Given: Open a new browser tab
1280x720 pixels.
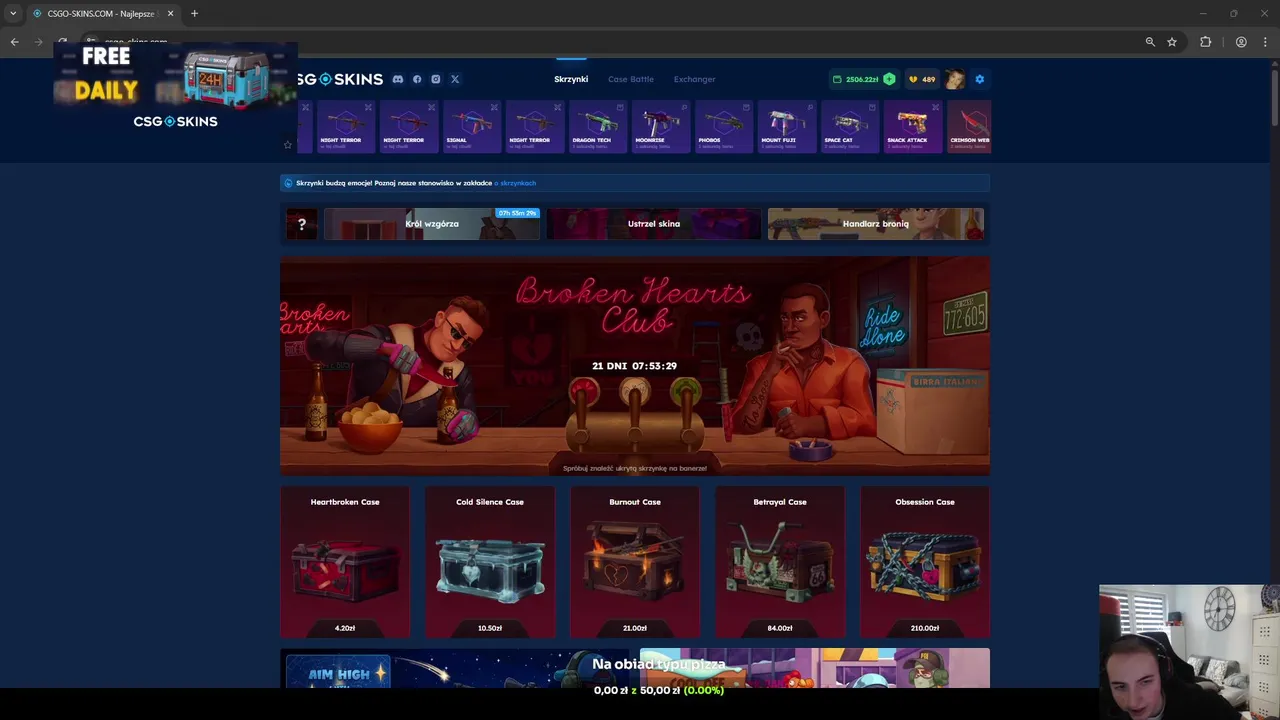Looking at the screenshot, I should click(x=194, y=13).
